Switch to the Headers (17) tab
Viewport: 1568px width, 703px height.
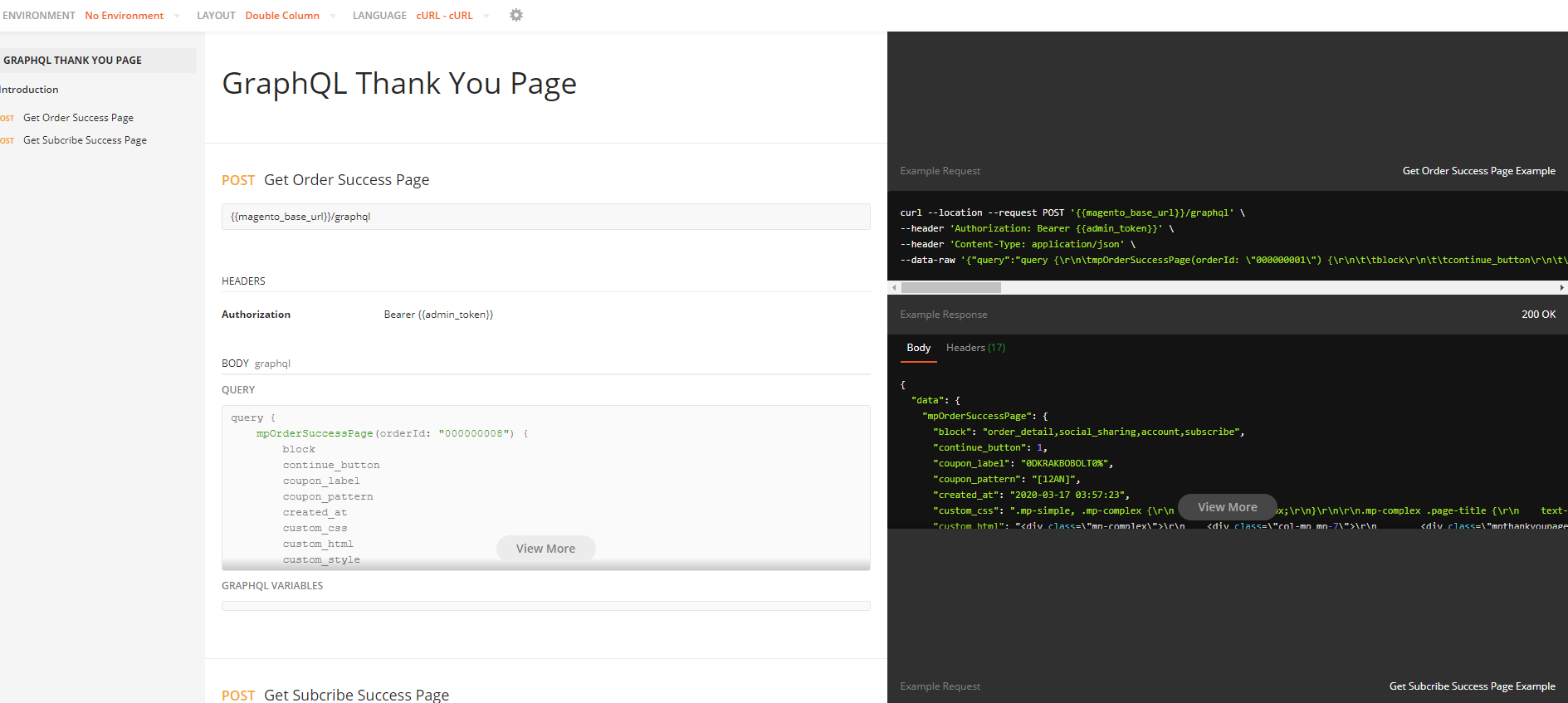[x=975, y=348]
